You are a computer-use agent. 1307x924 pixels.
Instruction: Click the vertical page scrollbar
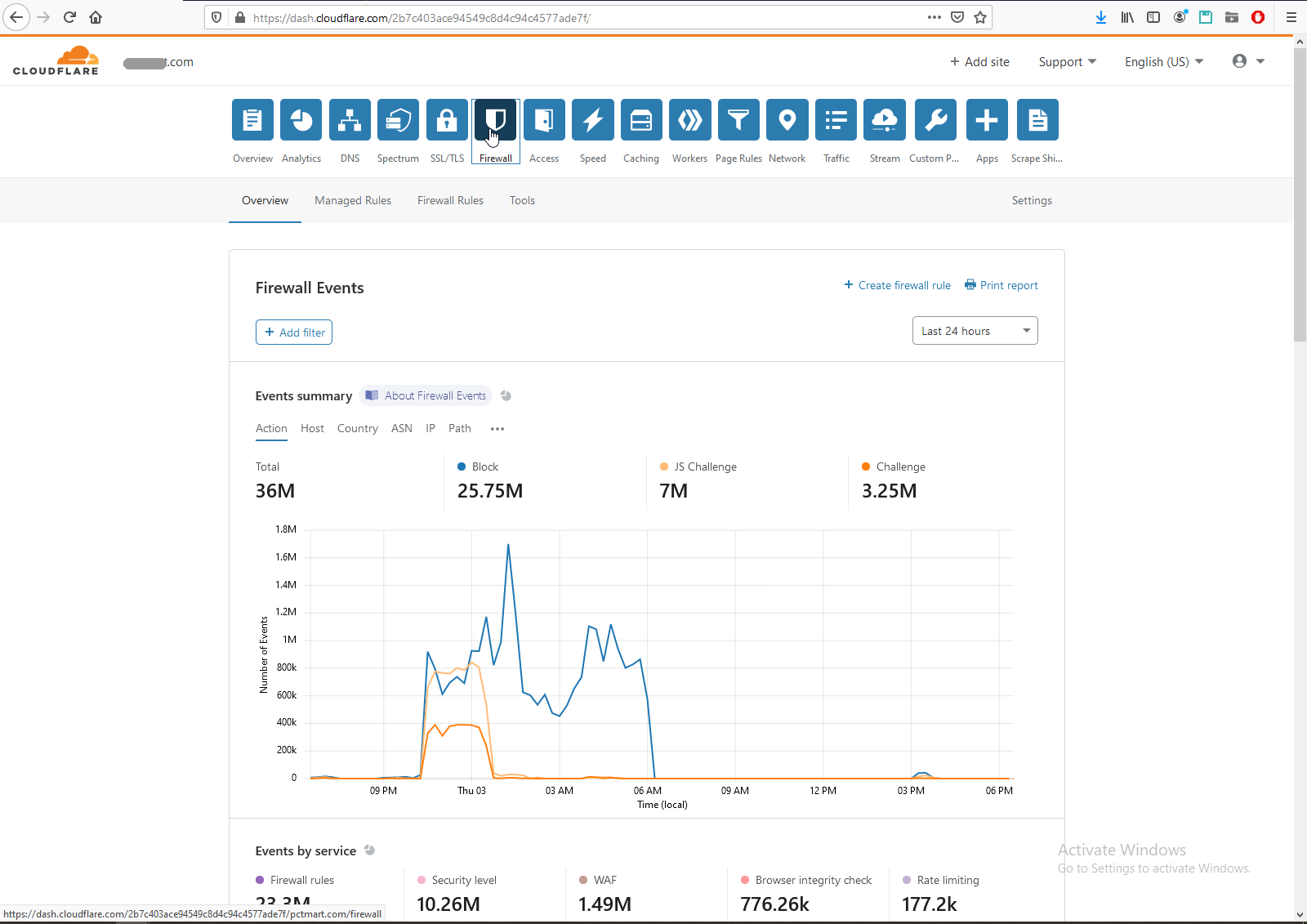1300,194
